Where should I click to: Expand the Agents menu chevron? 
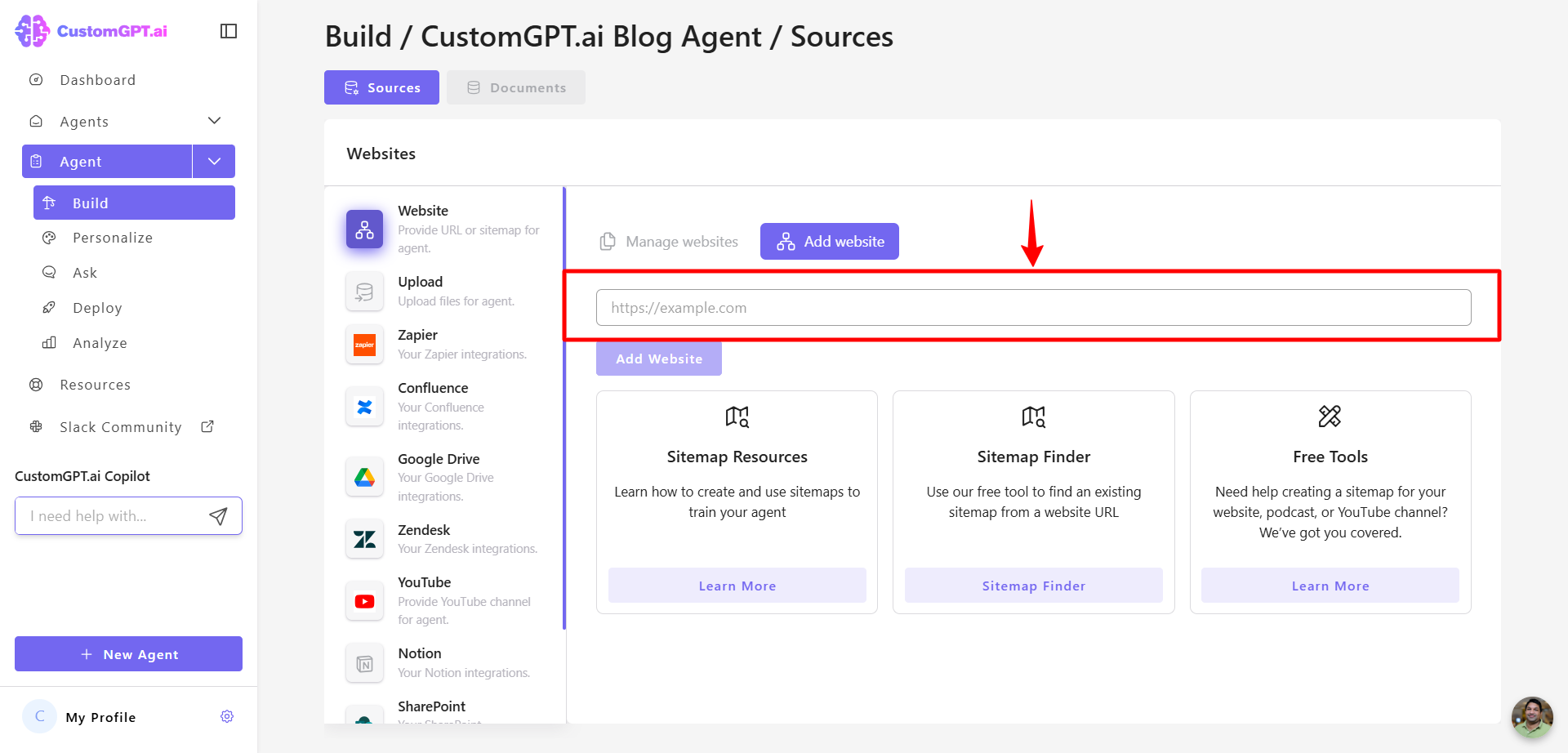click(x=215, y=121)
